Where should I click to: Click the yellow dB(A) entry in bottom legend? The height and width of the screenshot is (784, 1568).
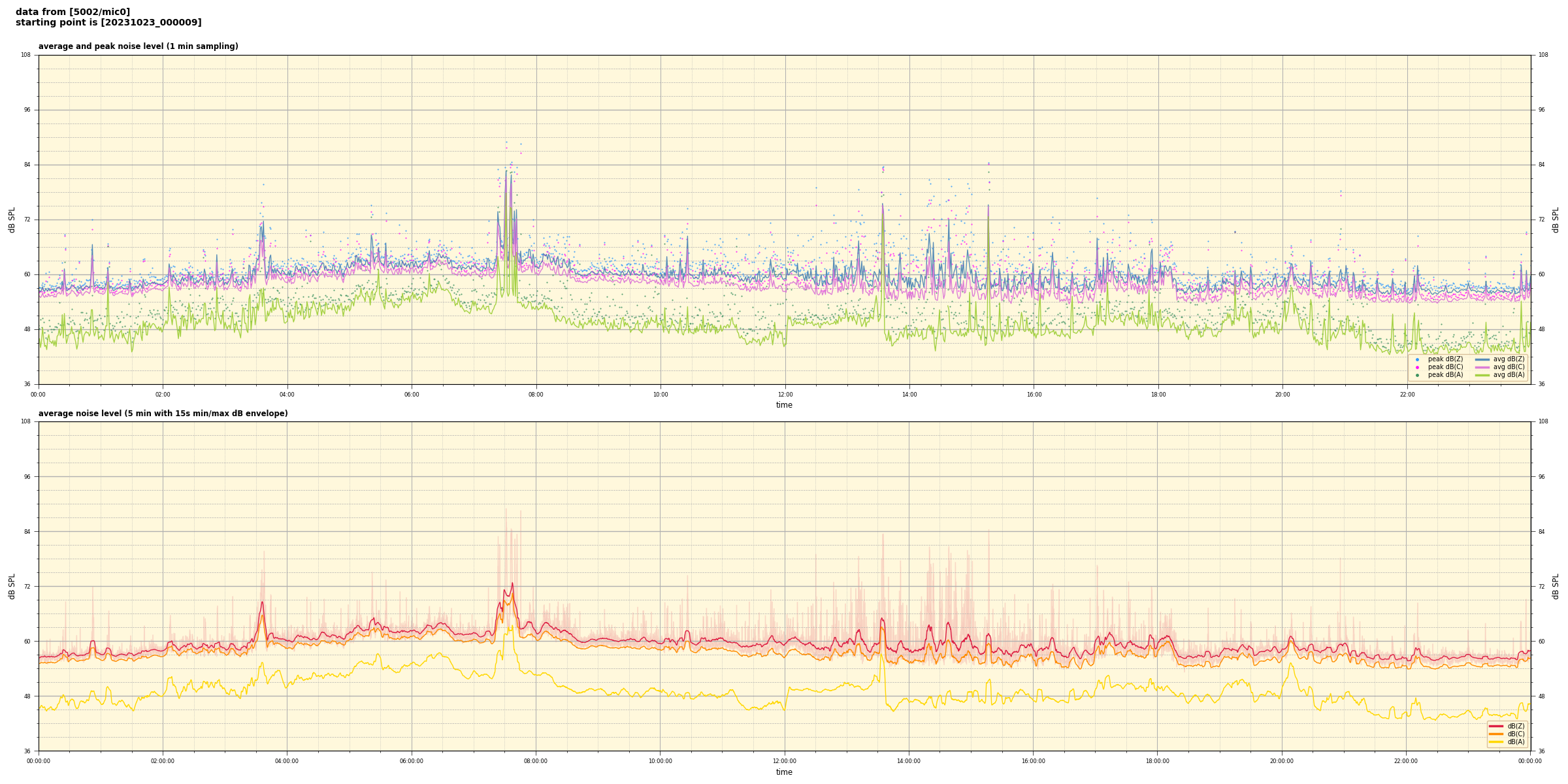(1496, 742)
